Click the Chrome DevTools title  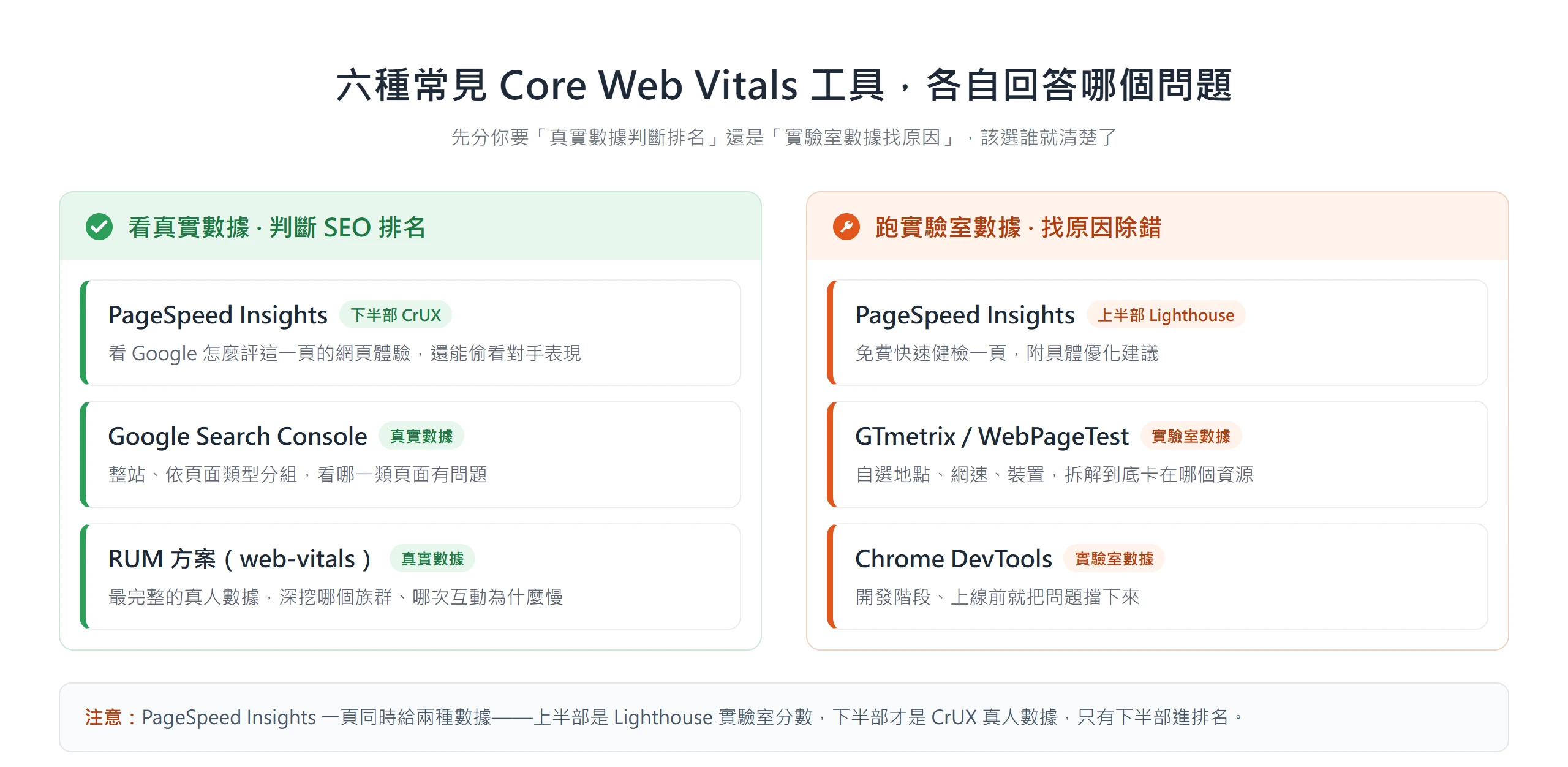click(954, 559)
